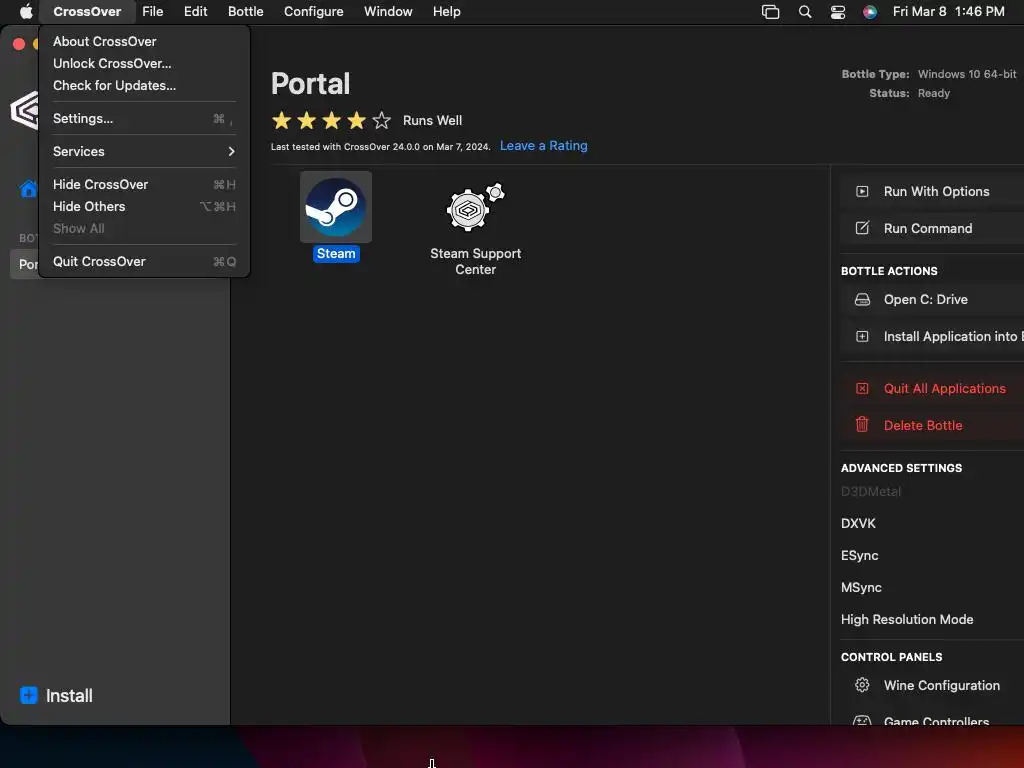Click the Leave a Rating link
The width and height of the screenshot is (1024, 768).
tap(543, 146)
